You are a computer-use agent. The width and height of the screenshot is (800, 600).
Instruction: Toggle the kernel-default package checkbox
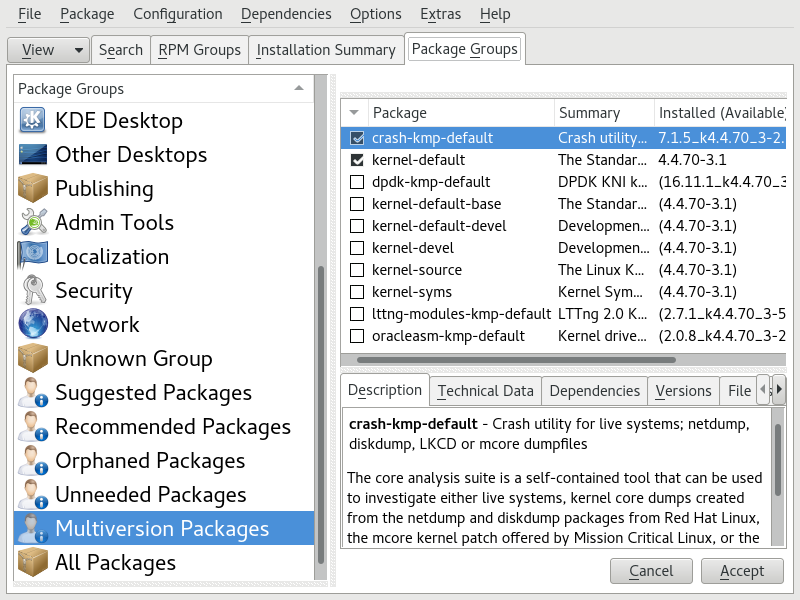pyautogui.click(x=357, y=160)
